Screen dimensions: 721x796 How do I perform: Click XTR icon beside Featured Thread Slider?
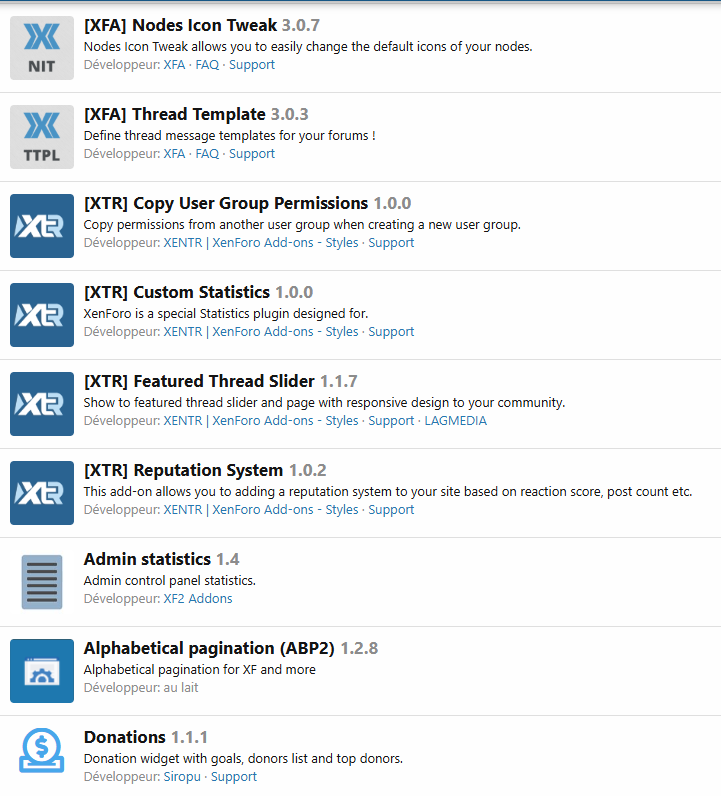42,404
